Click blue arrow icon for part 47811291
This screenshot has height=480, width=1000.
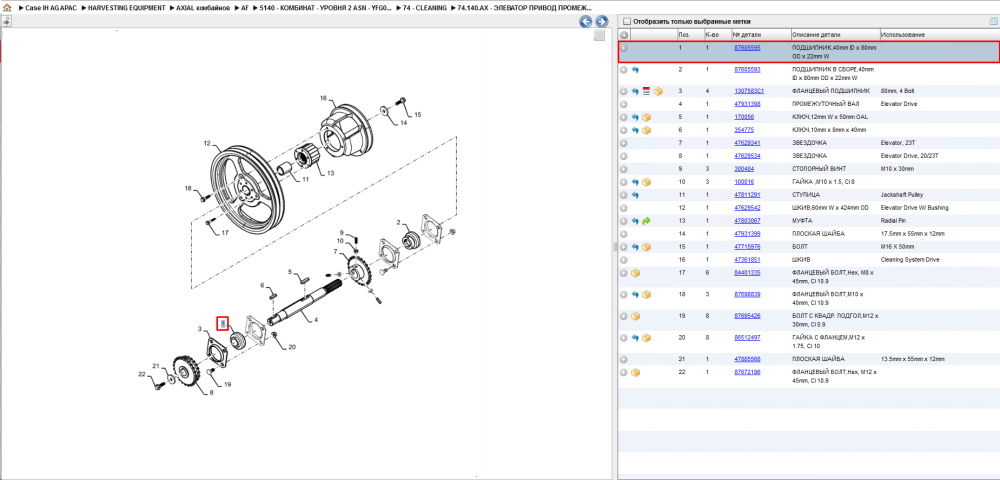click(635, 195)
